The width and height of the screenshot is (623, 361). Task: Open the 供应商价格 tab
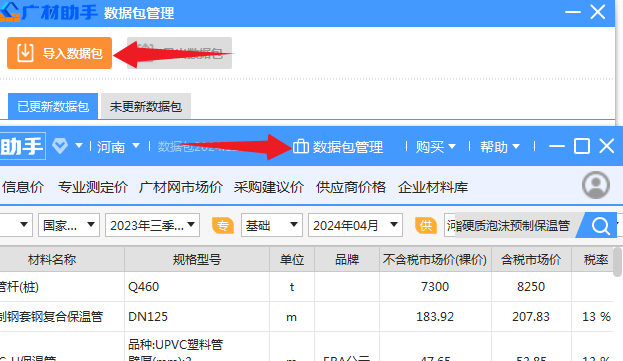point(351,187)
